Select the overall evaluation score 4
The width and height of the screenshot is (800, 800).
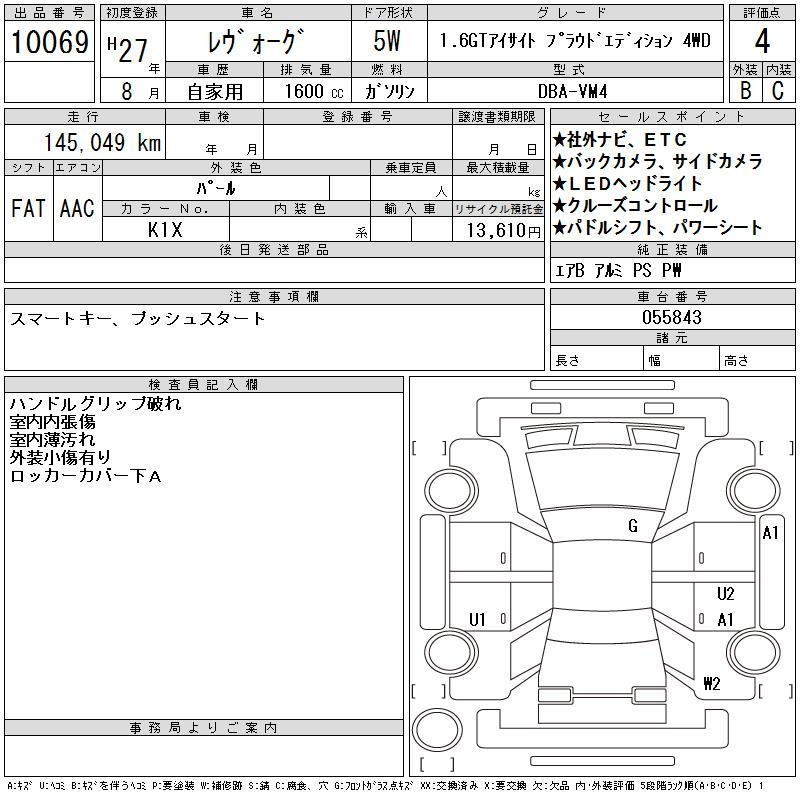click(761, 43)
